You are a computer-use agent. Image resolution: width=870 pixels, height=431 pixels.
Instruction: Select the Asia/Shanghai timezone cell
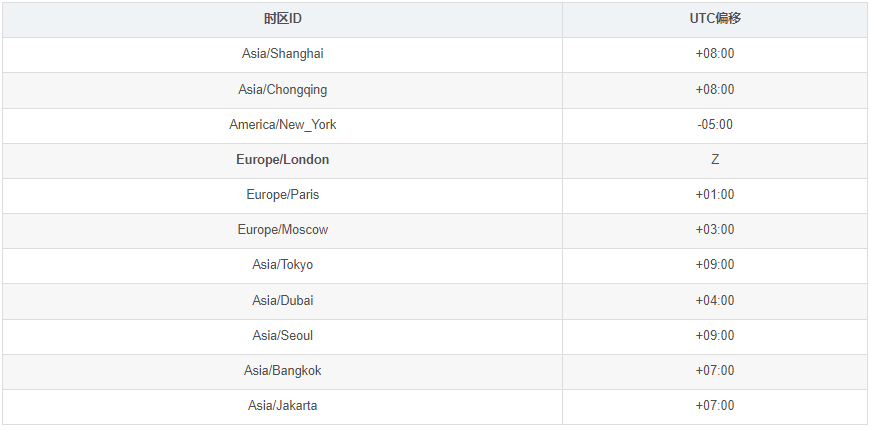click(x=283, y=54)
